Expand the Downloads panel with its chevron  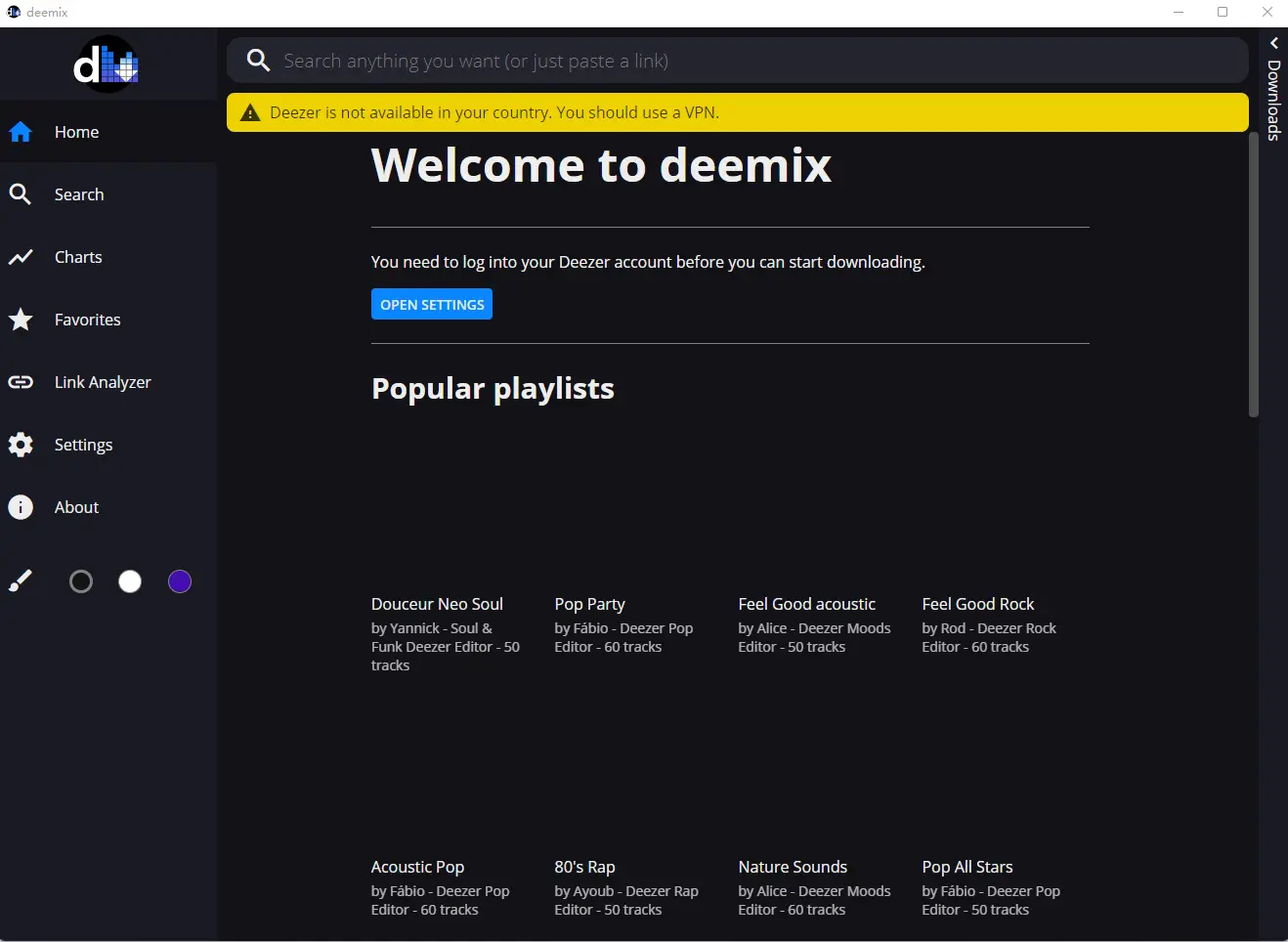[1273, 43]
